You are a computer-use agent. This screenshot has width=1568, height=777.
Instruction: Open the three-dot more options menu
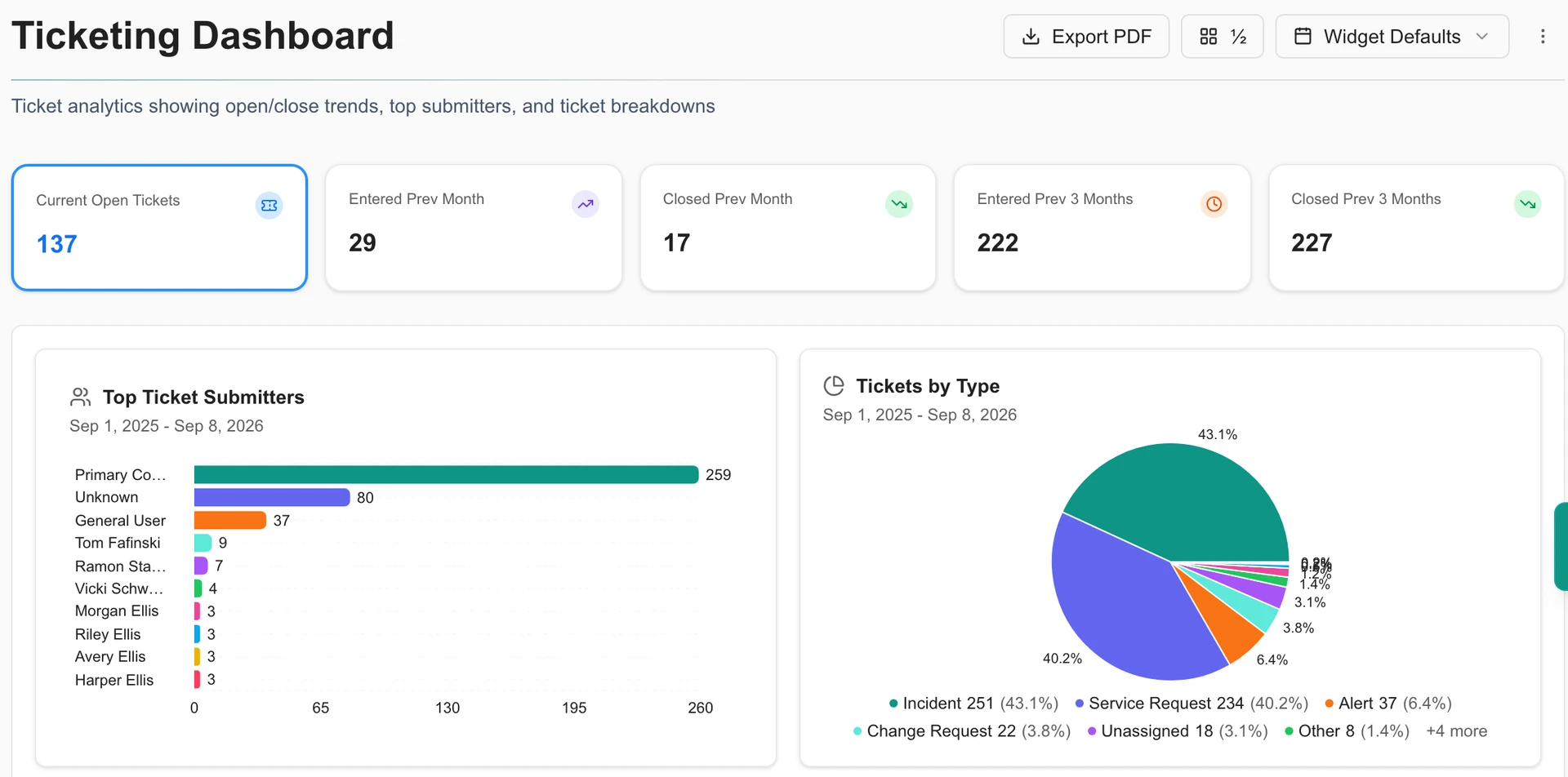click(1542, 37)
